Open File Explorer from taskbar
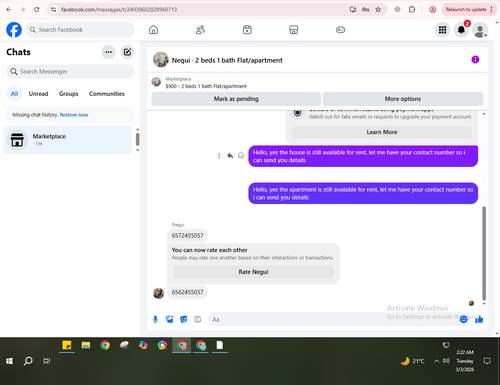This screenshot has height=385, width=500. point(86,345)
